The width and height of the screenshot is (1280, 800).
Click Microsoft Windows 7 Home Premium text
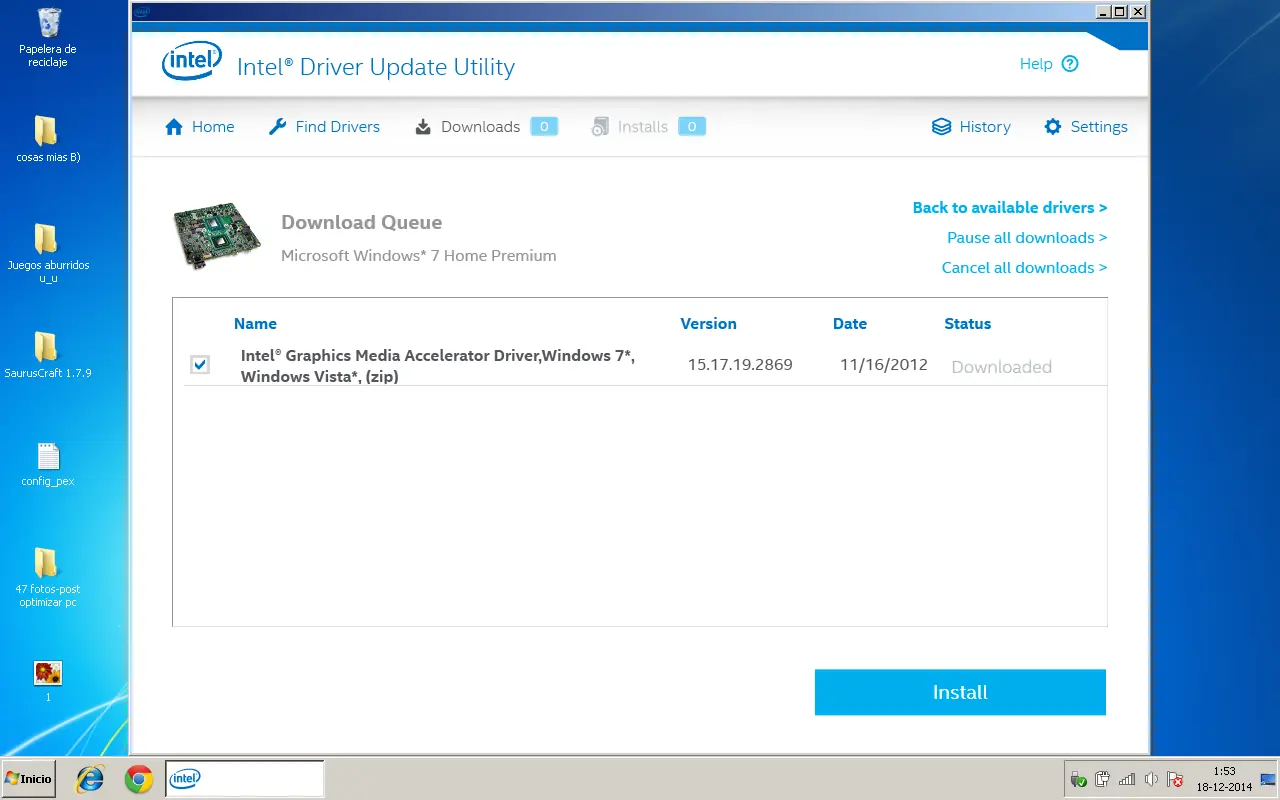[418, 256]
